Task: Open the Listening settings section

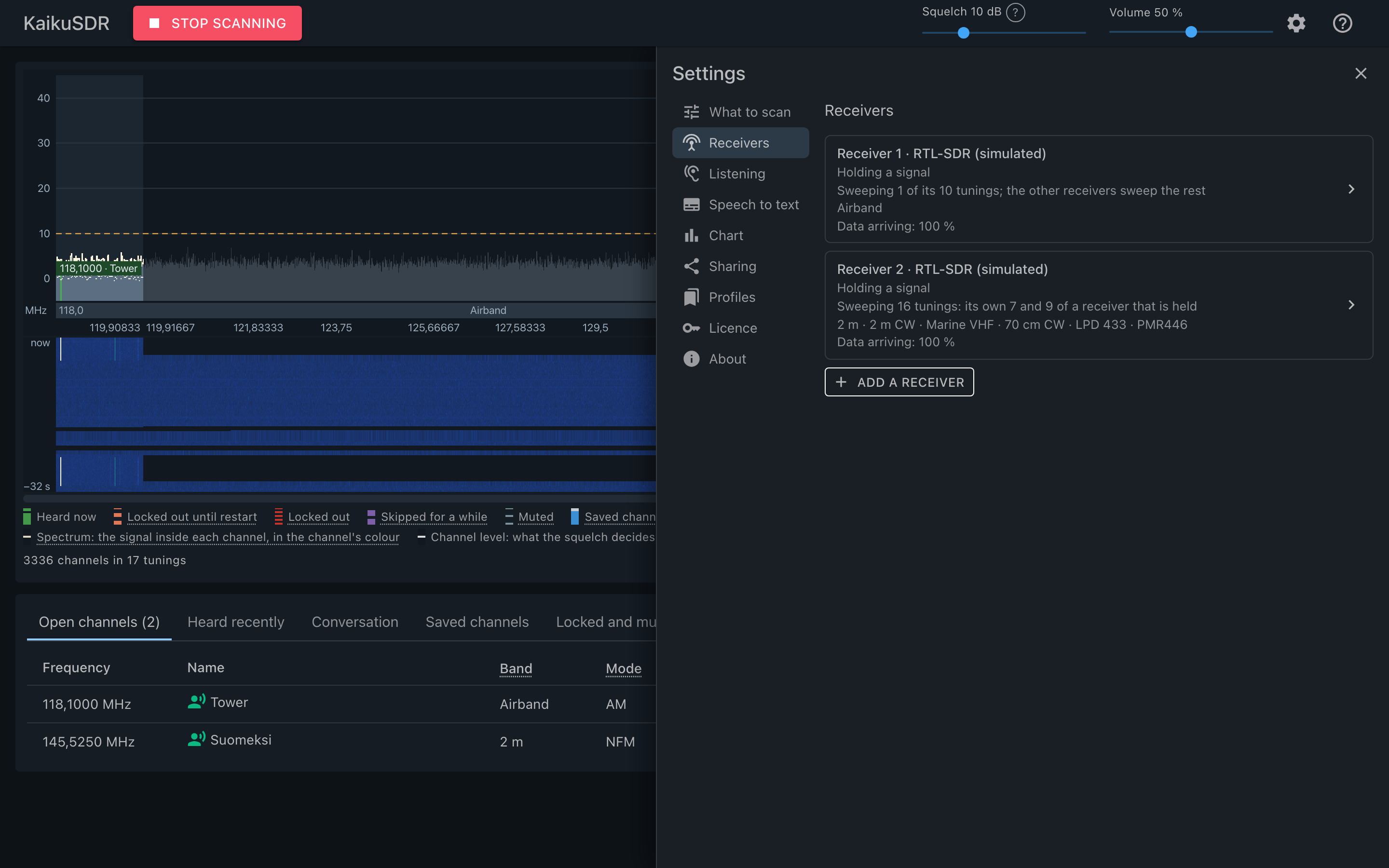Action: pos(740,174)
